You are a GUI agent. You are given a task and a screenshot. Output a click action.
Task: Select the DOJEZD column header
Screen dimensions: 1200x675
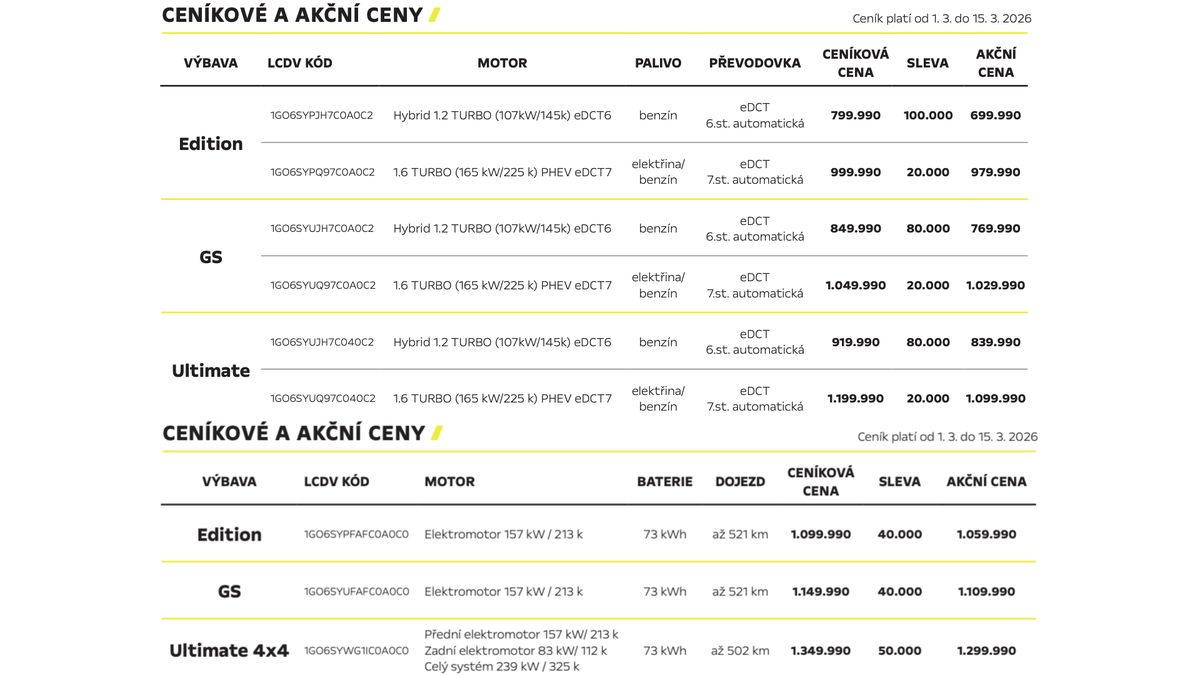click(740, 481)
